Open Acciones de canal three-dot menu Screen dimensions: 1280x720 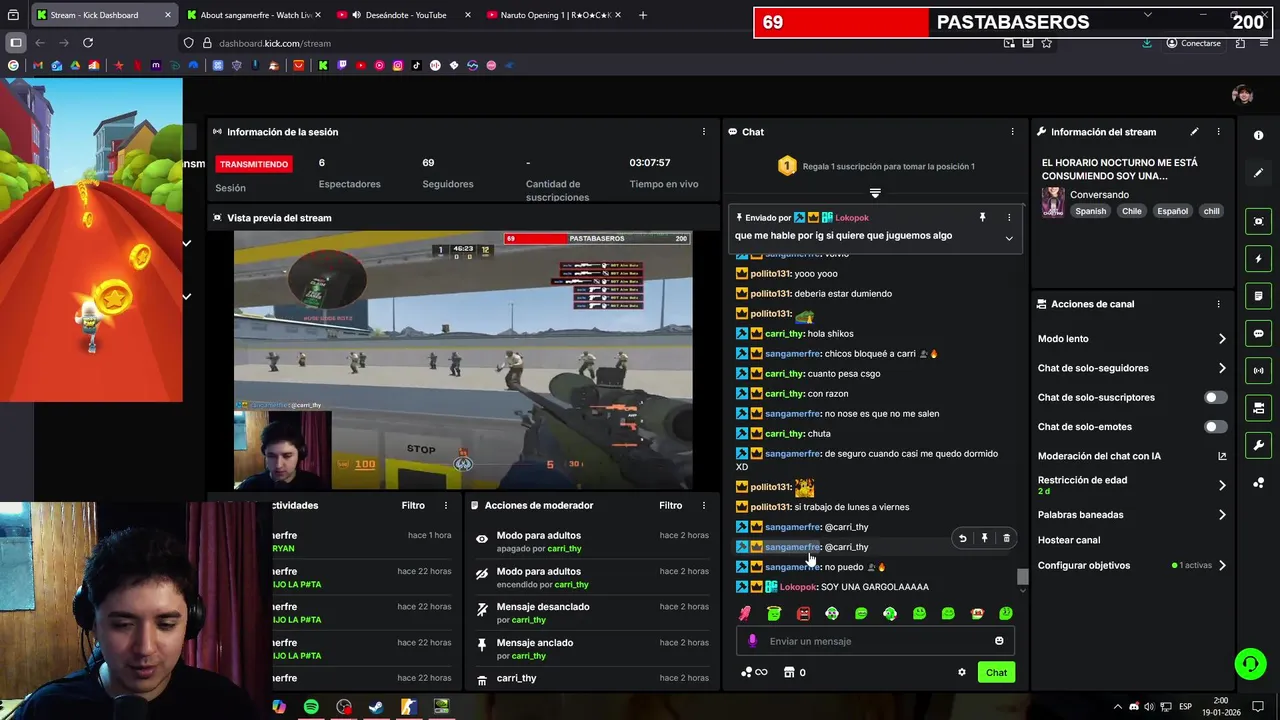pos(1218,304)
